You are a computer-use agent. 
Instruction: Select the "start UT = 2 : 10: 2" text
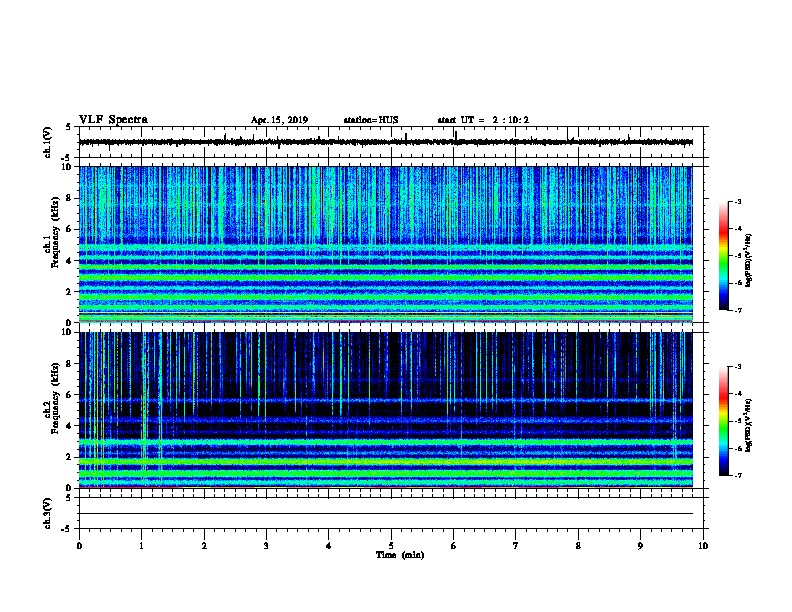pos(483,120)
